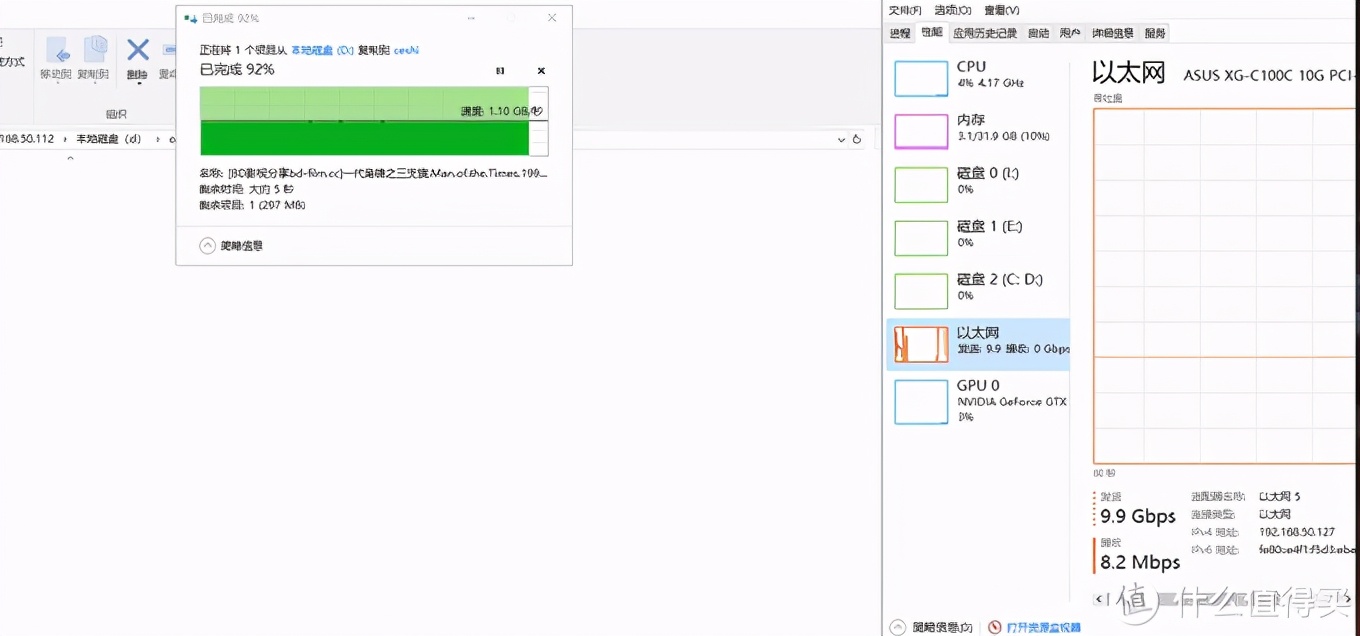This screenshot has height=636, width=1360.
Task: Expand the breadcrumb chevron before local disk (d)
Action: click(66, 139)
